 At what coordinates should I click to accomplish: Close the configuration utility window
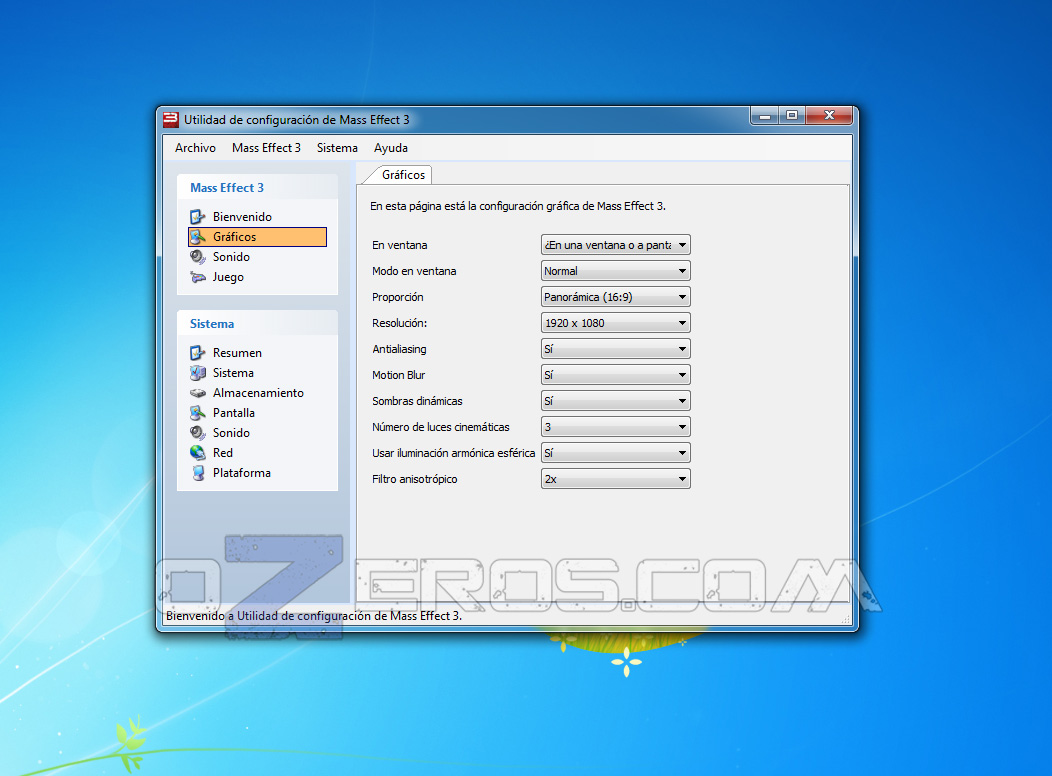click(x=829, y=115)
